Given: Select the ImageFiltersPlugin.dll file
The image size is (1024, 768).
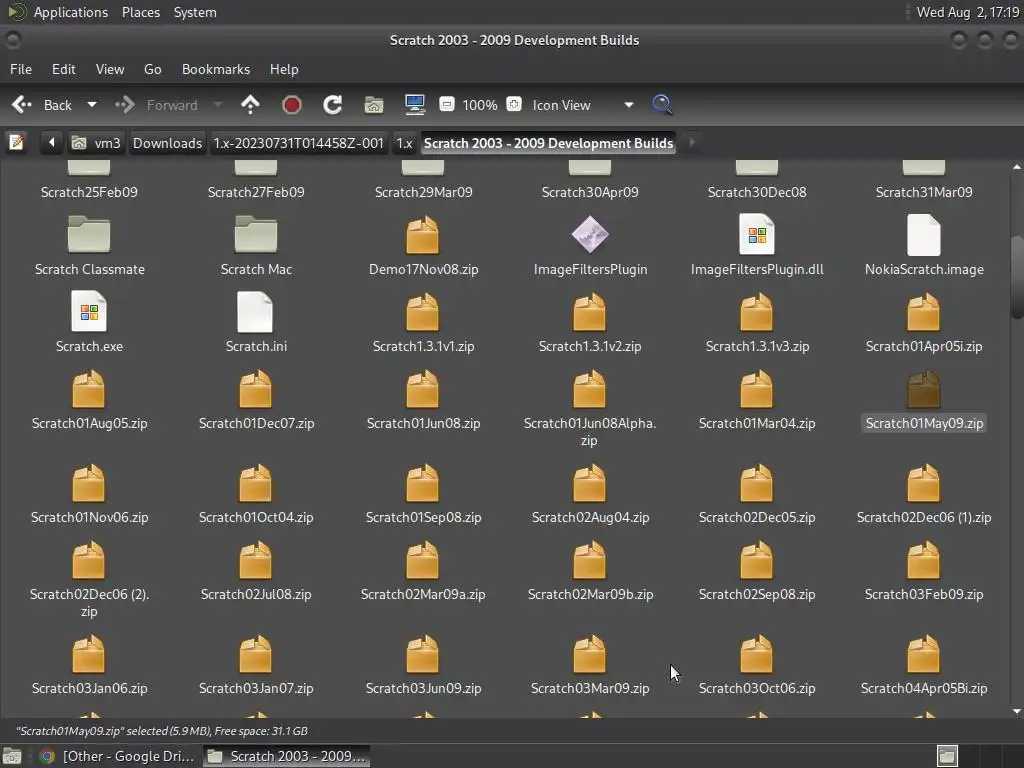Looking at the screenshot, I should click(x=757, y=246).
